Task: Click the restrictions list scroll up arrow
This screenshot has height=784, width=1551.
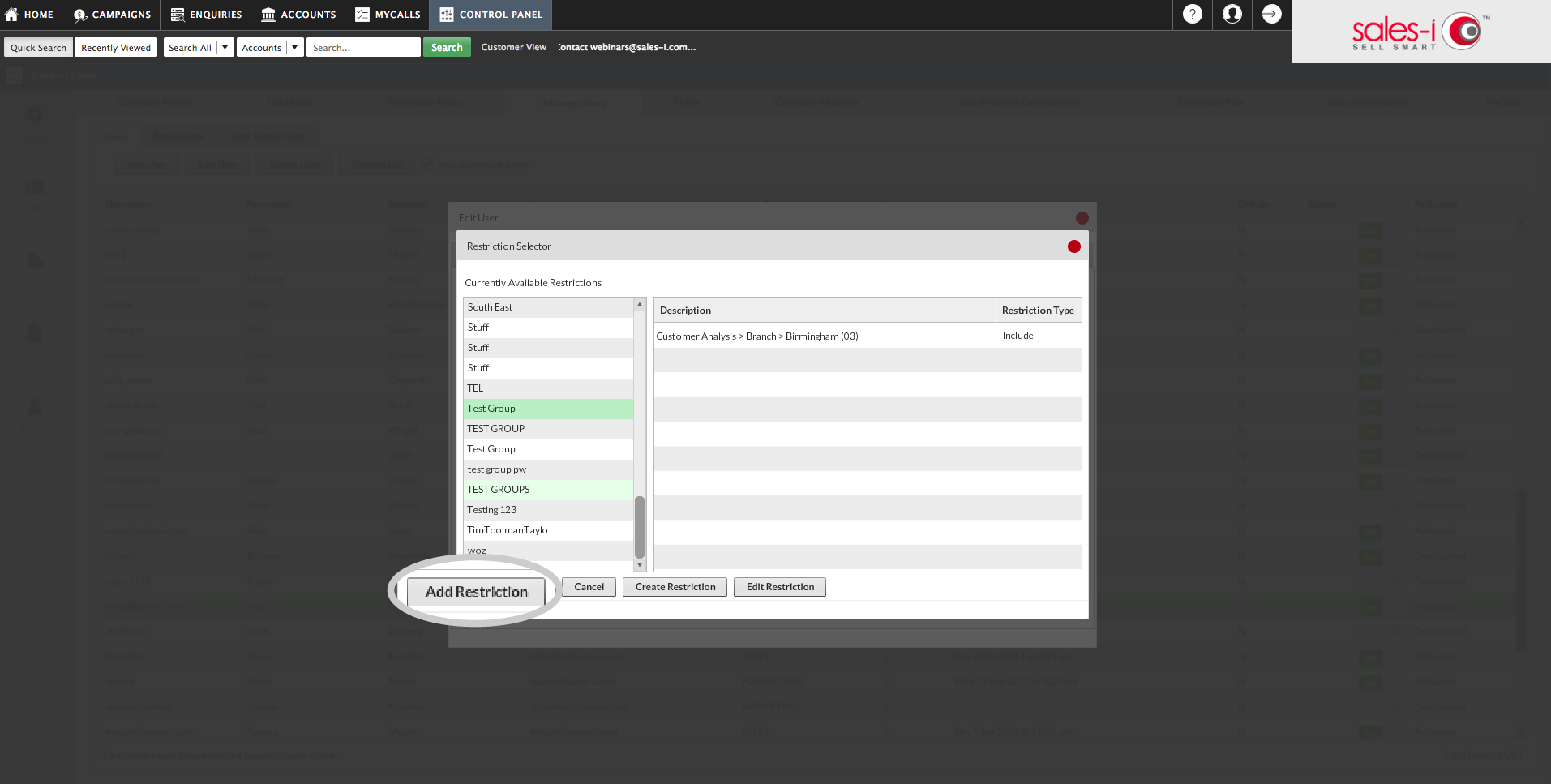Action: [x=640, y=304]
